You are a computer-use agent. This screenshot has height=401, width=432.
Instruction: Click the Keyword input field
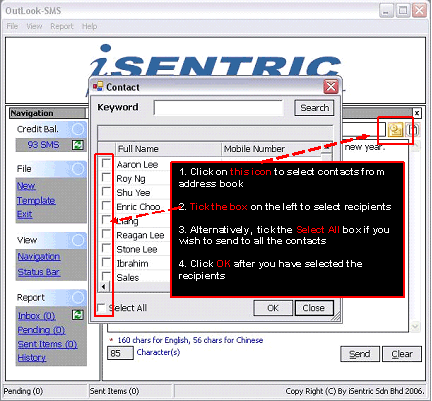click(218, 108)
